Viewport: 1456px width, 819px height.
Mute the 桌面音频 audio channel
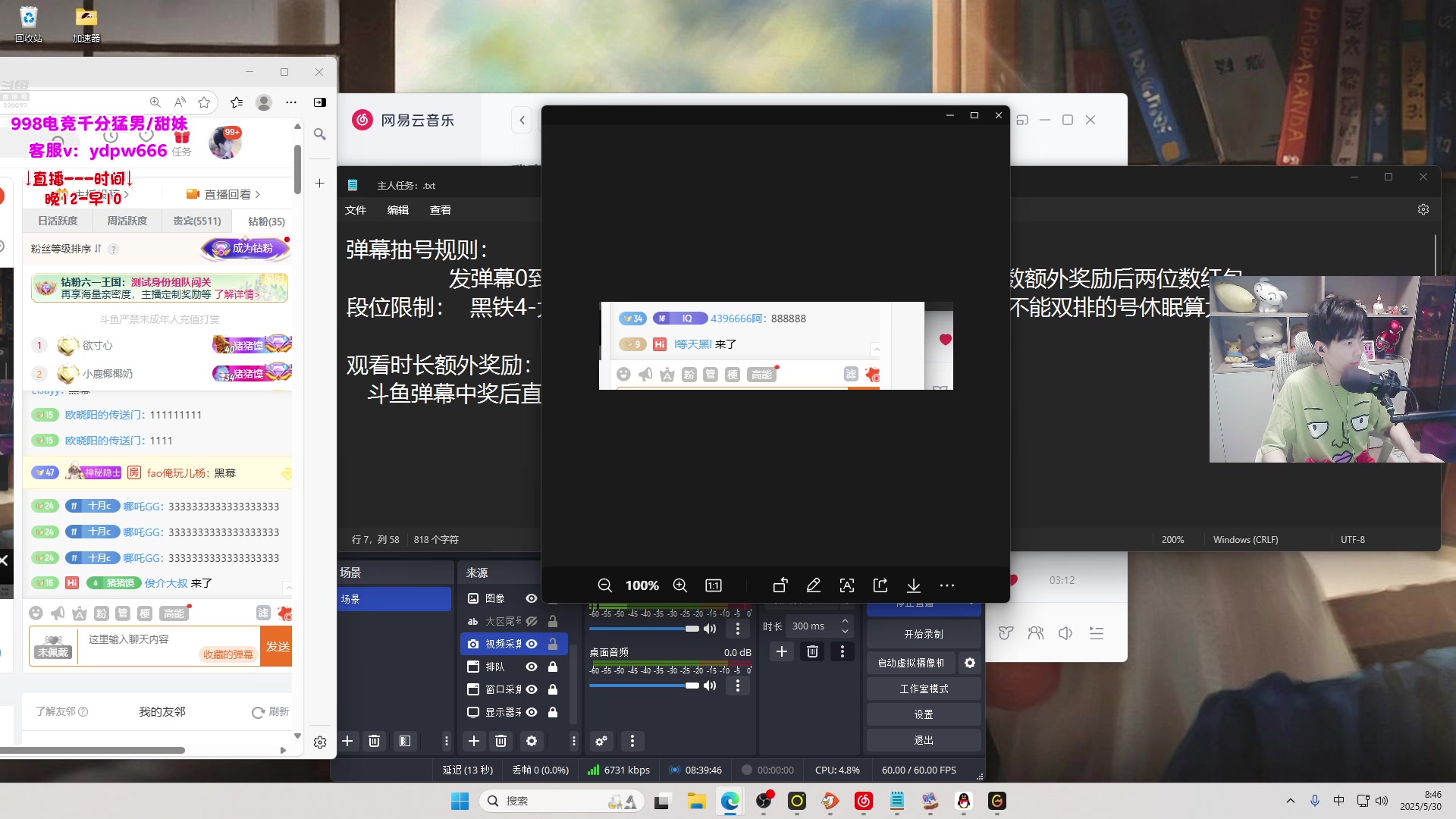tap(710, 686)
